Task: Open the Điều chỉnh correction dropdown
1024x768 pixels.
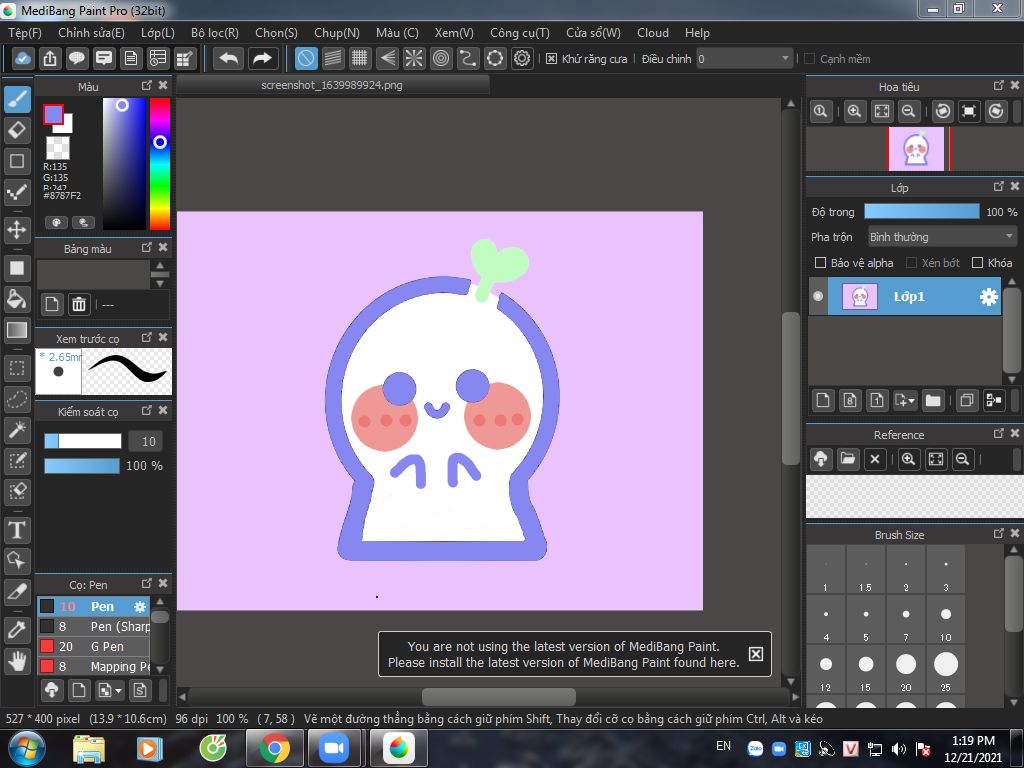Action: [744, 59]
